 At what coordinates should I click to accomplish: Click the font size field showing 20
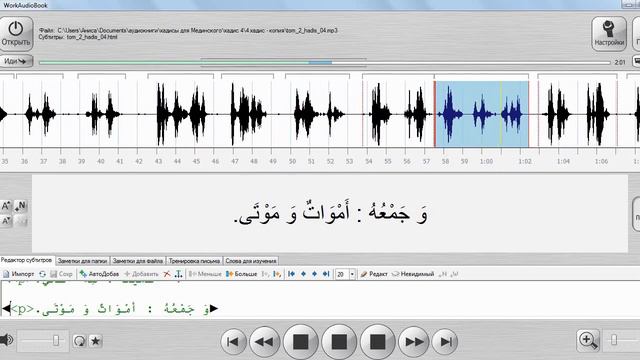tap(342, 274)
